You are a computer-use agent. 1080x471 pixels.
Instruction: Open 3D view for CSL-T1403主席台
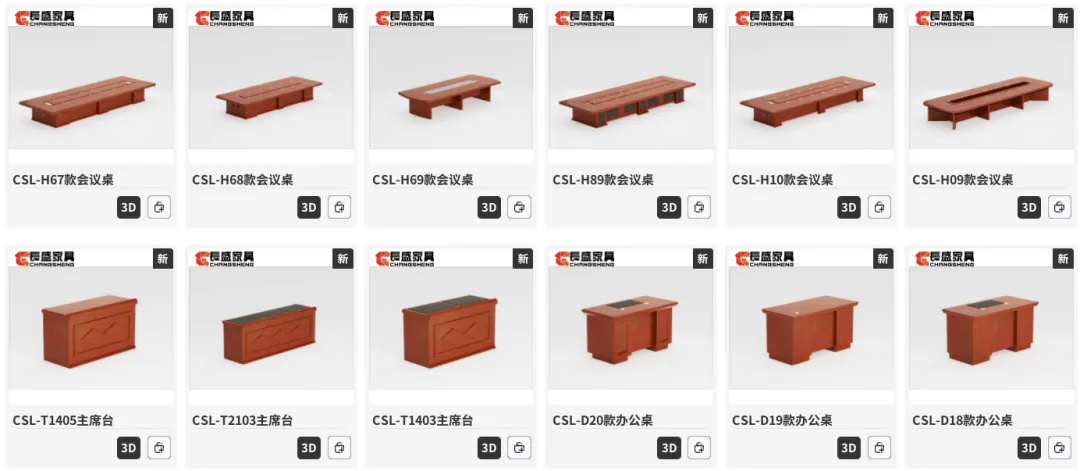[x=489, y=448]
